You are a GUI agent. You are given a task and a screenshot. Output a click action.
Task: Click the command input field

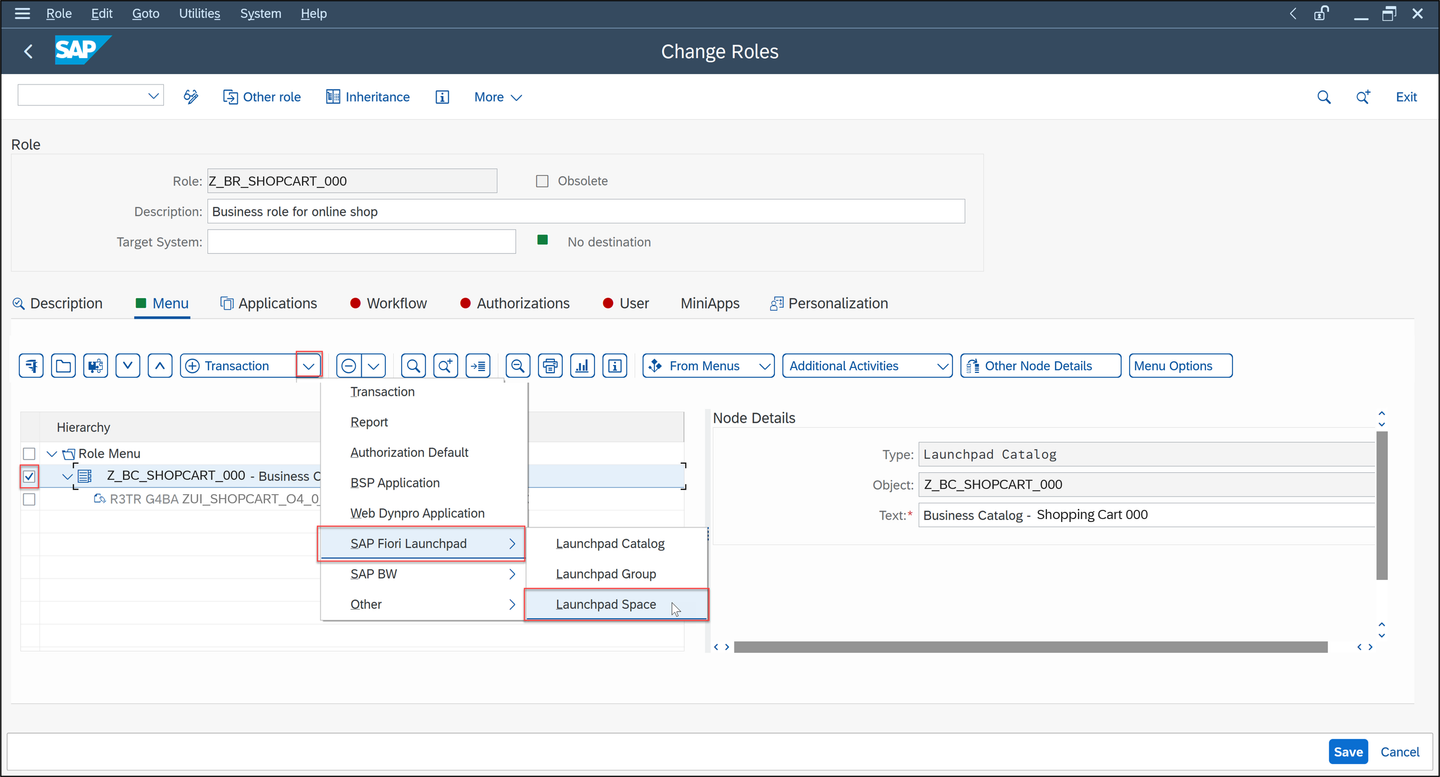click(x=82, y=96)
